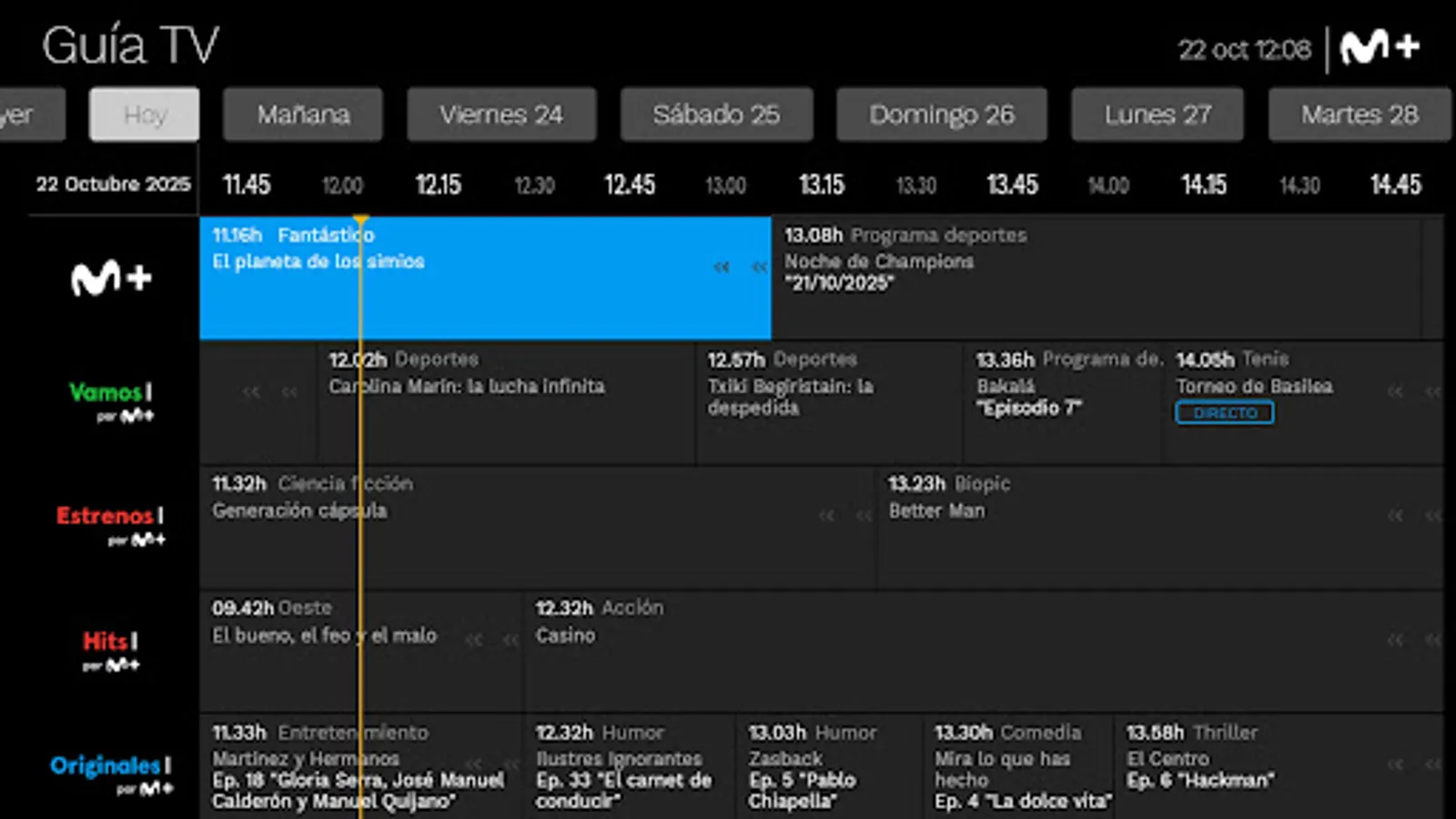The width and height of the screenshot is (1456, 819).
Task: Select Txiki Begiristain: la despedida program
Action: click(829, 402)
